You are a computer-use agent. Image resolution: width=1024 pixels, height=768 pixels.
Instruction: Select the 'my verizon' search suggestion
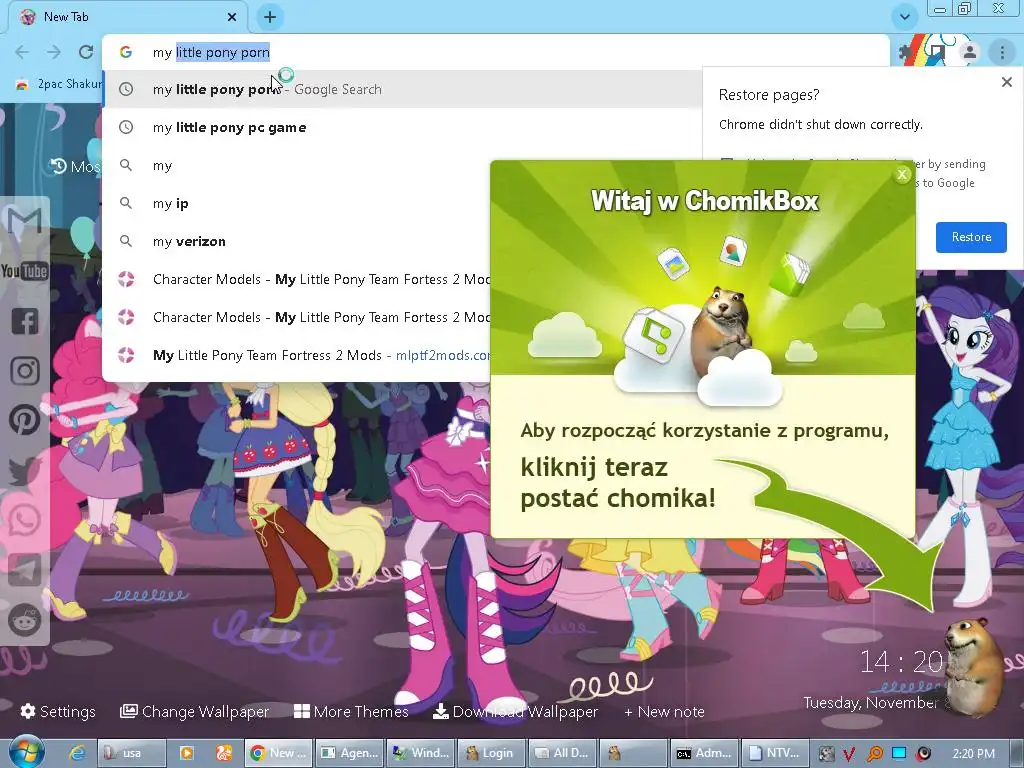coord(297,241)
